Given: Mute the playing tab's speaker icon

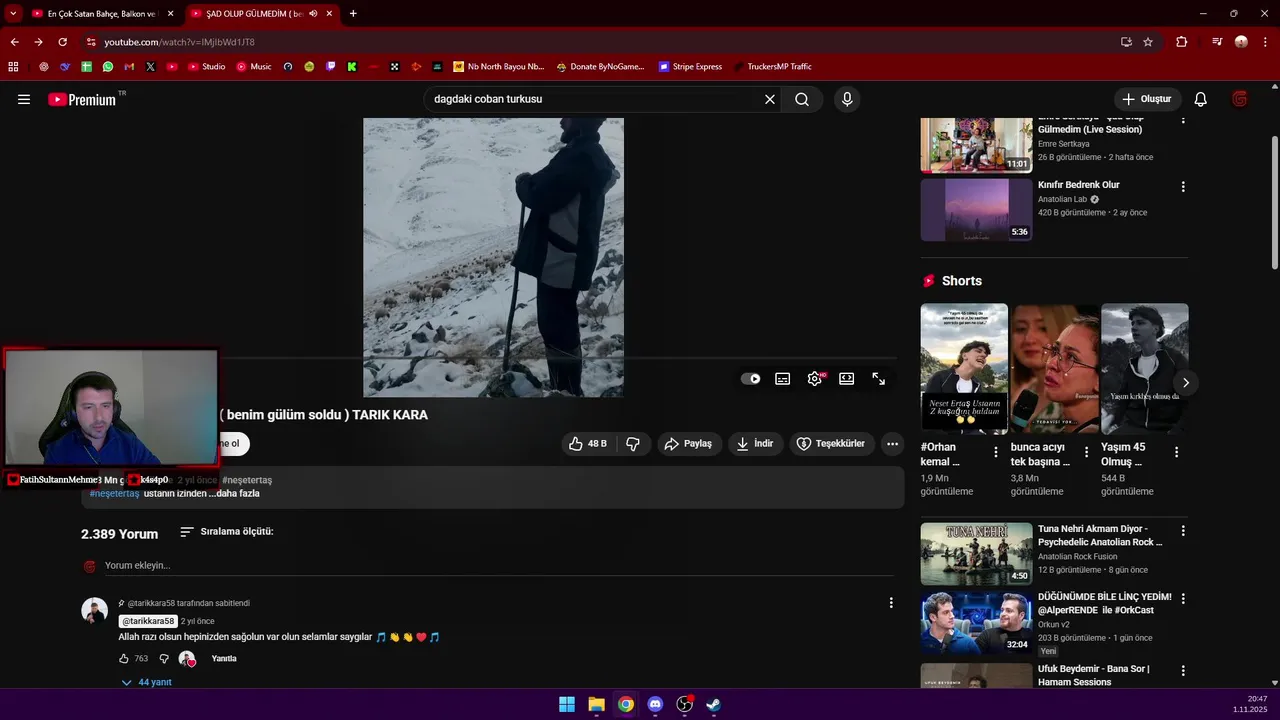Looking at the screenshot, I should click(313, 14).
